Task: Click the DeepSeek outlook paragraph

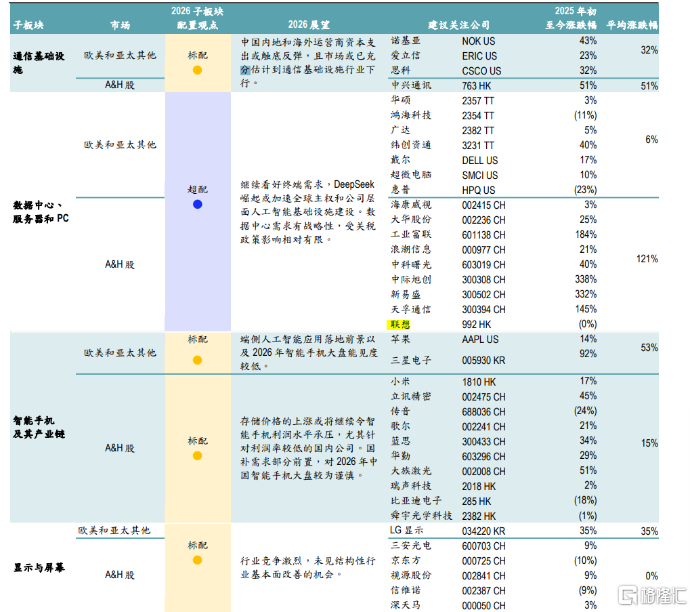Action: pos(308,212)
